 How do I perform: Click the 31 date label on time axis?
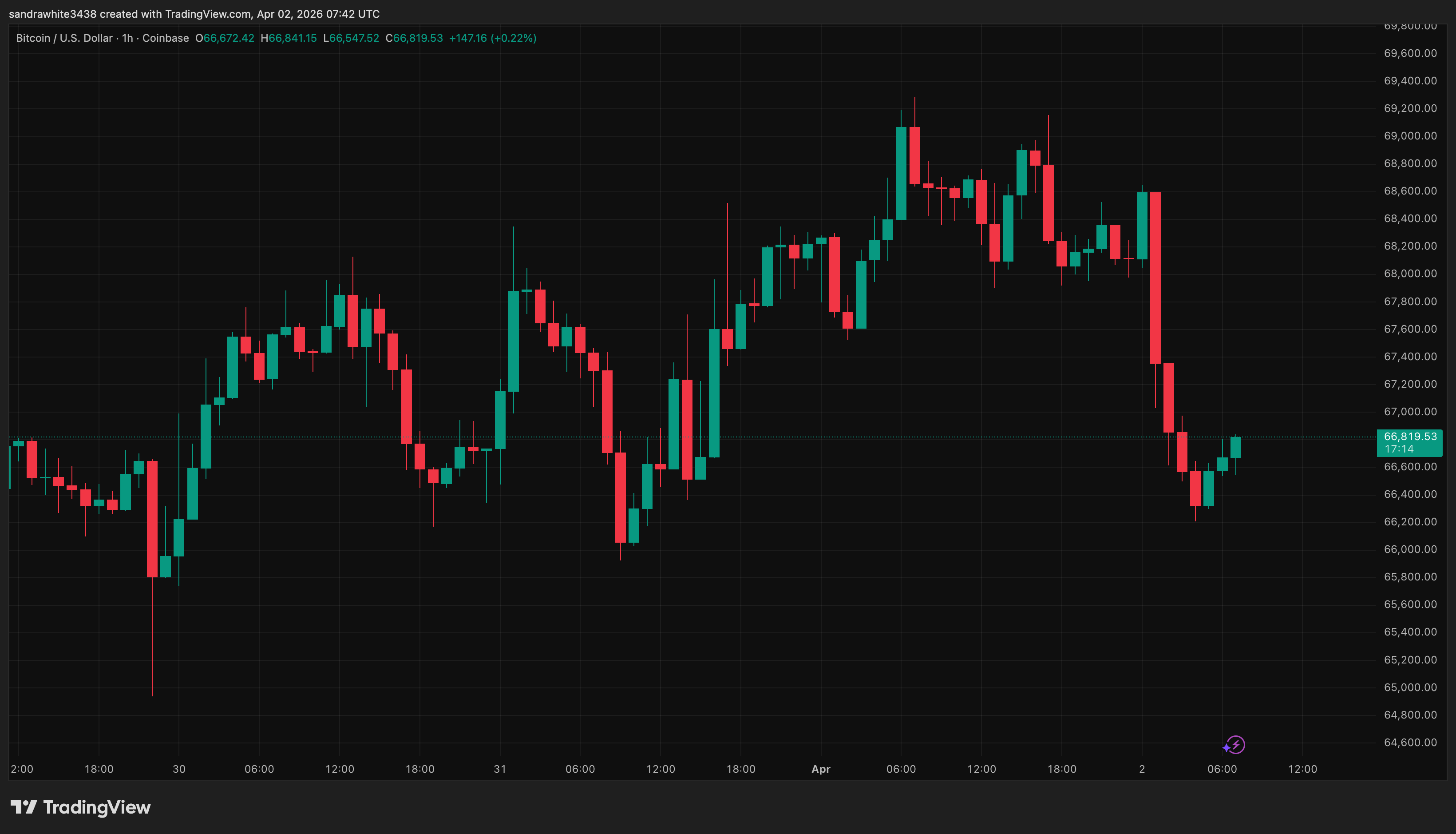pyautogui.click(x=500, y=769)
